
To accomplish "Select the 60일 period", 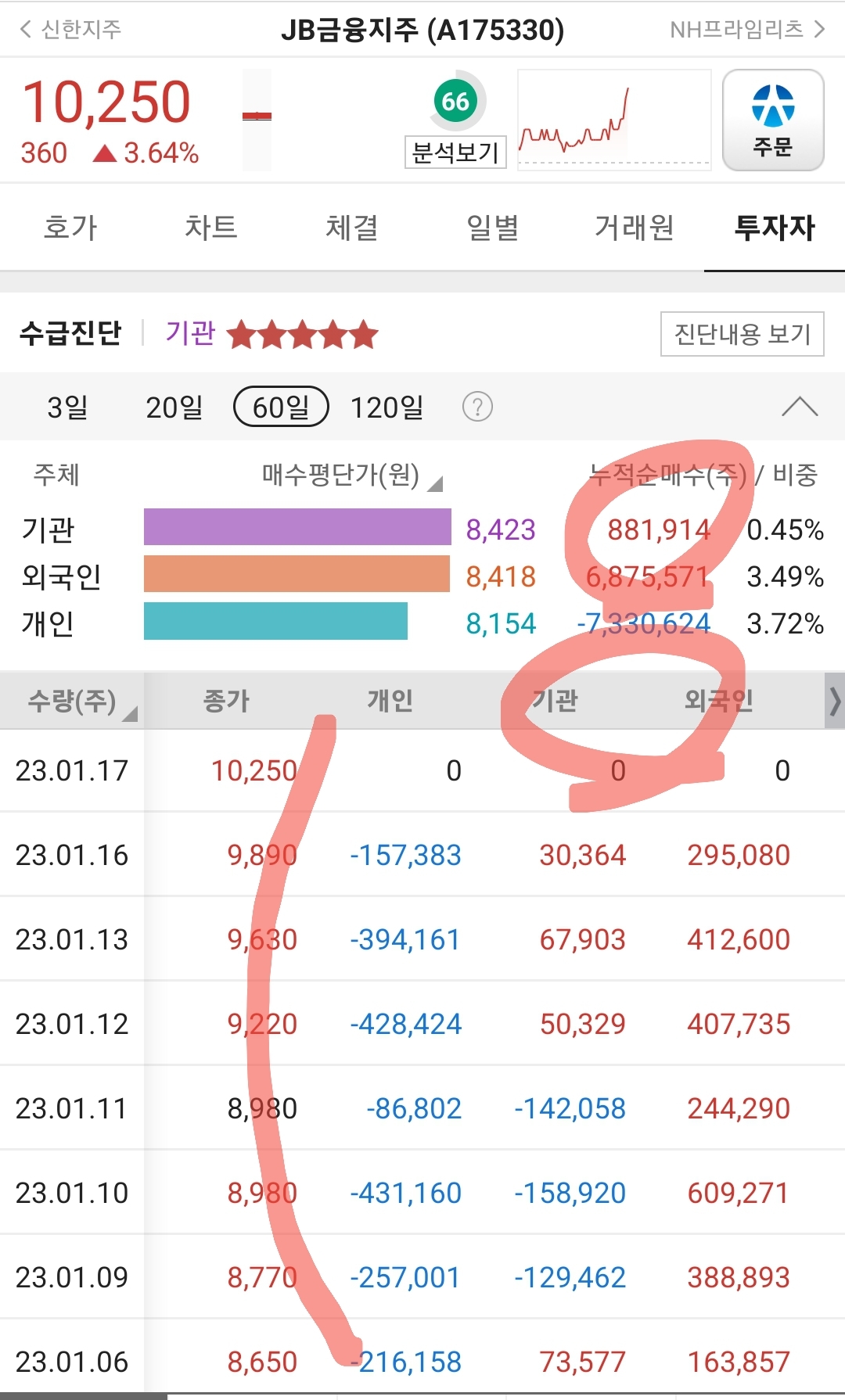I will tap(281, 407).
